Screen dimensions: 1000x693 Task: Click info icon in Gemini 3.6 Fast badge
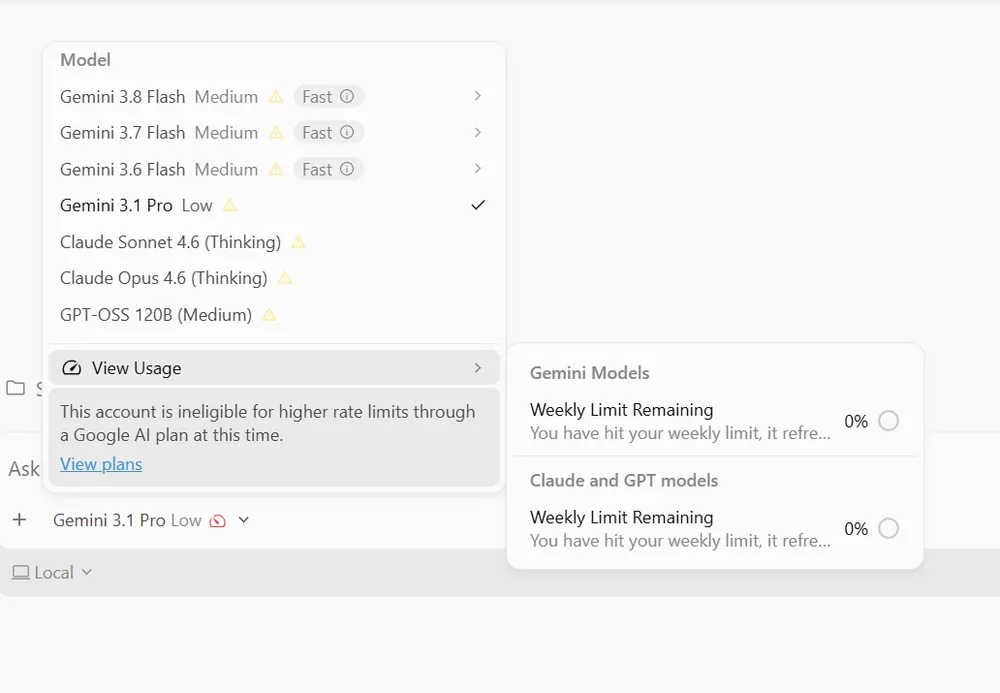click(346, 169)
